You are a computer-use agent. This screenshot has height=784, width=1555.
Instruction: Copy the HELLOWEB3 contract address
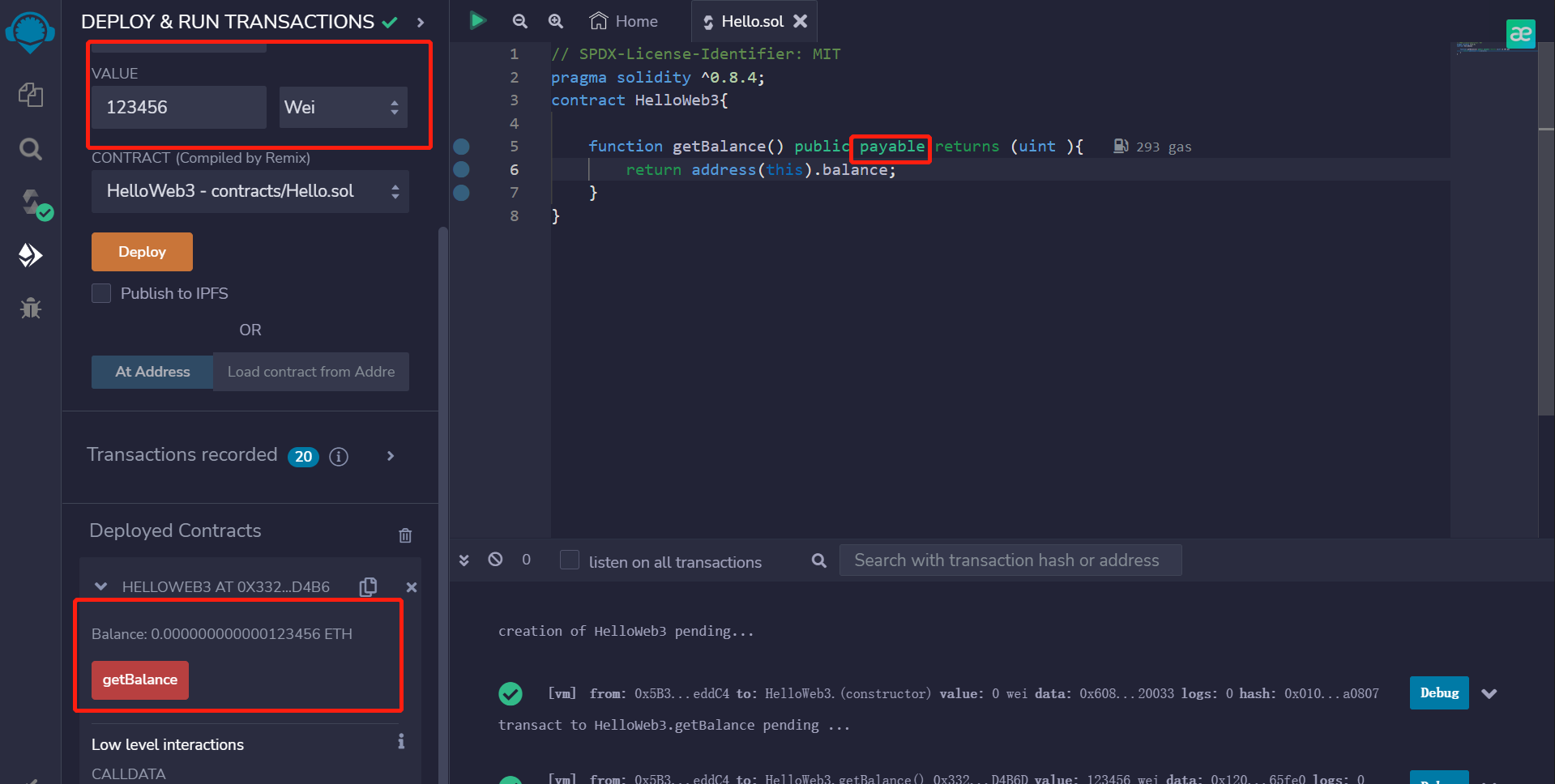[x=368, y=586]
